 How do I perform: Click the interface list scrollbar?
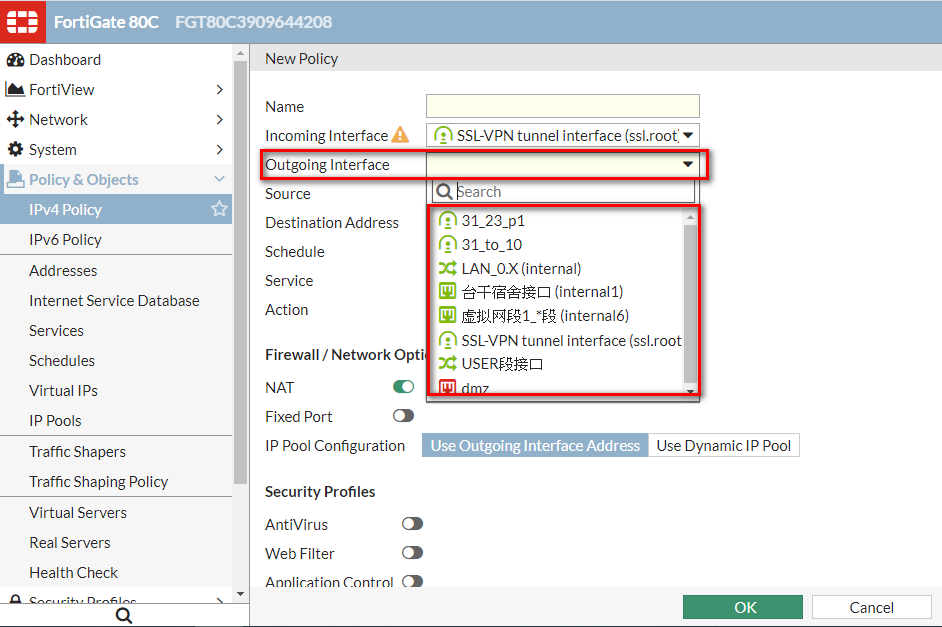(690, 303)
